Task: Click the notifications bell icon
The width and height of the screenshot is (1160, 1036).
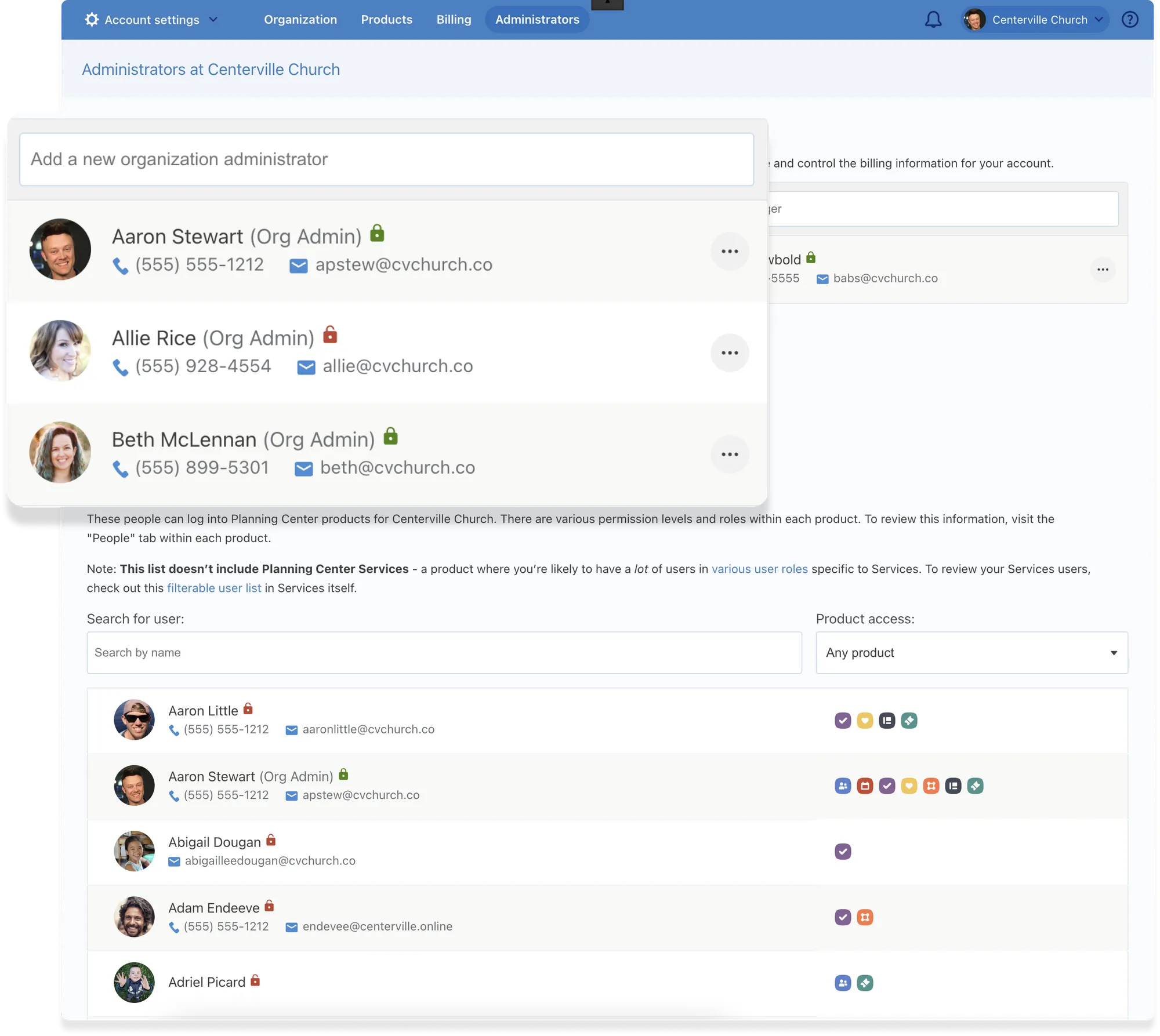Action: point(933,20)
